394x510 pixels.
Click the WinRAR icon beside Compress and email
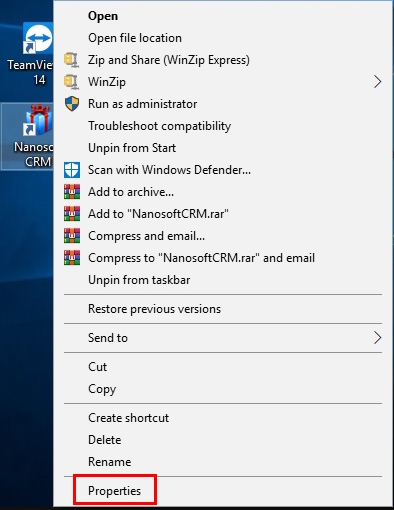[x=72, y=236]
